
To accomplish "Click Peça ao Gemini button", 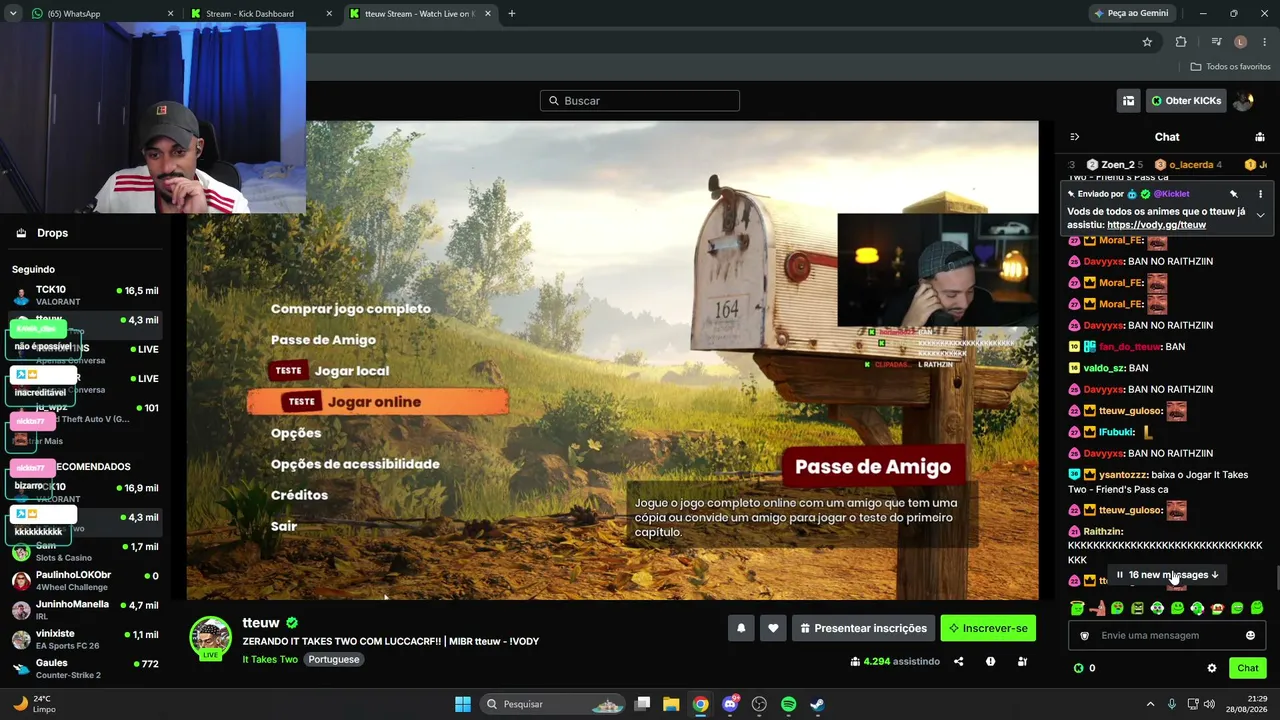I will (x=1131, y=14).
